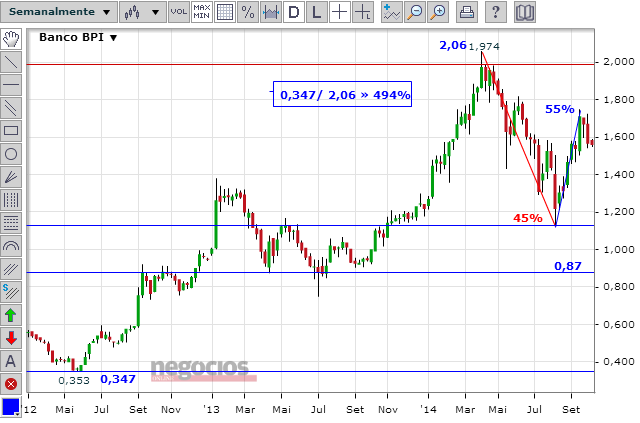The image size is (640, 423).
Task: Expand the Banco BPI instrument selector
Action: tap(78, 37)
